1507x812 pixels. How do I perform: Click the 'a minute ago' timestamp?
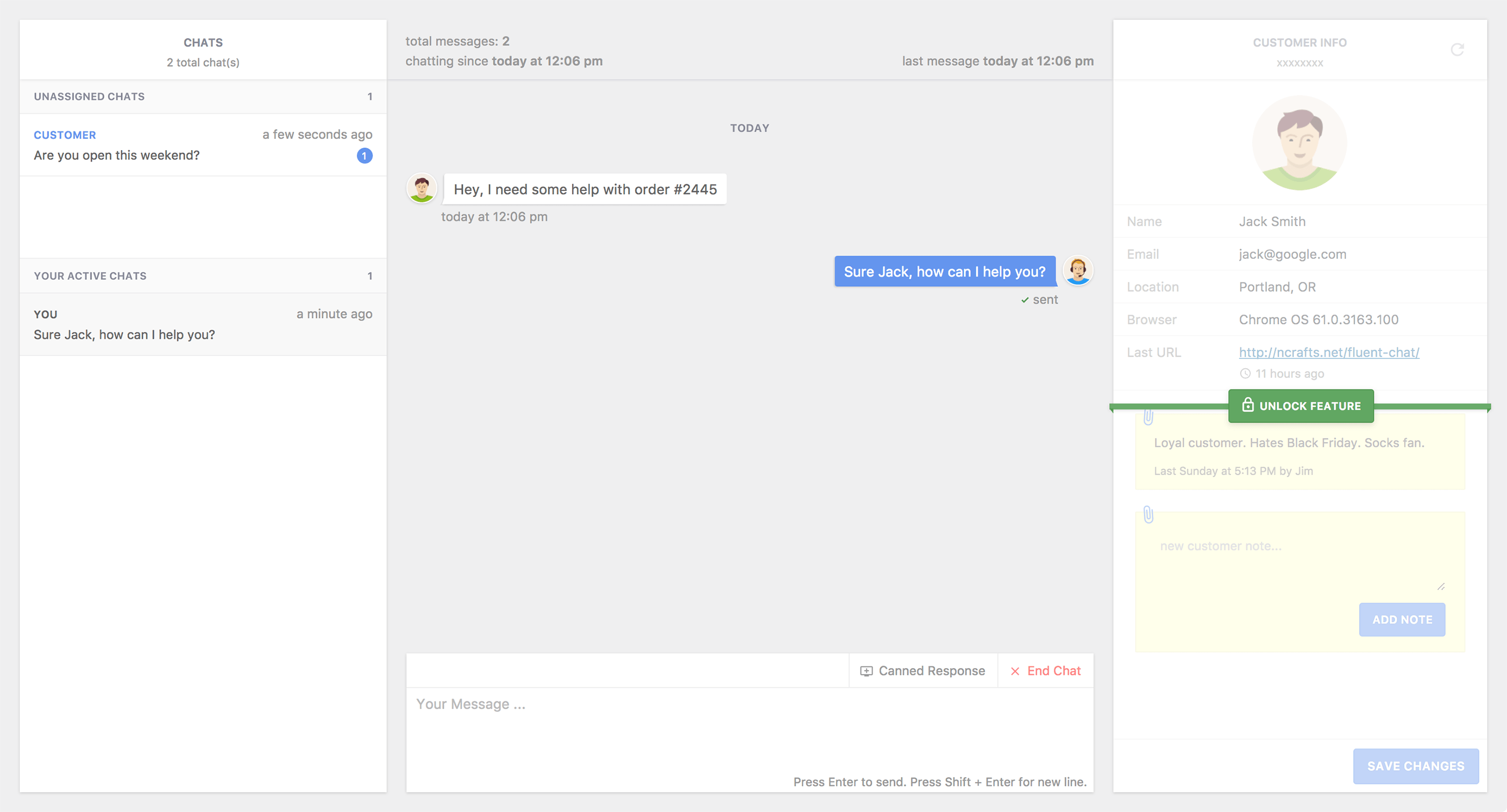334,314
